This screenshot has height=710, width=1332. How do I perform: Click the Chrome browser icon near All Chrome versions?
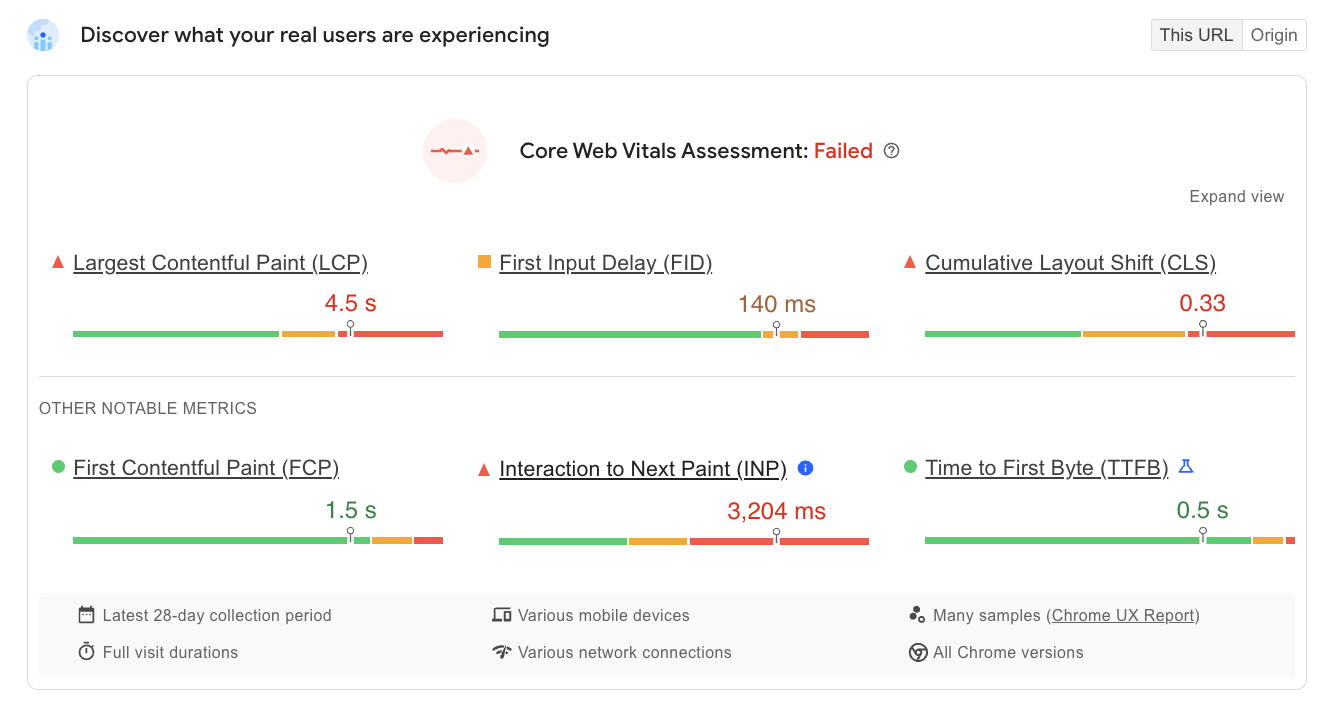(x=918, y=652)
